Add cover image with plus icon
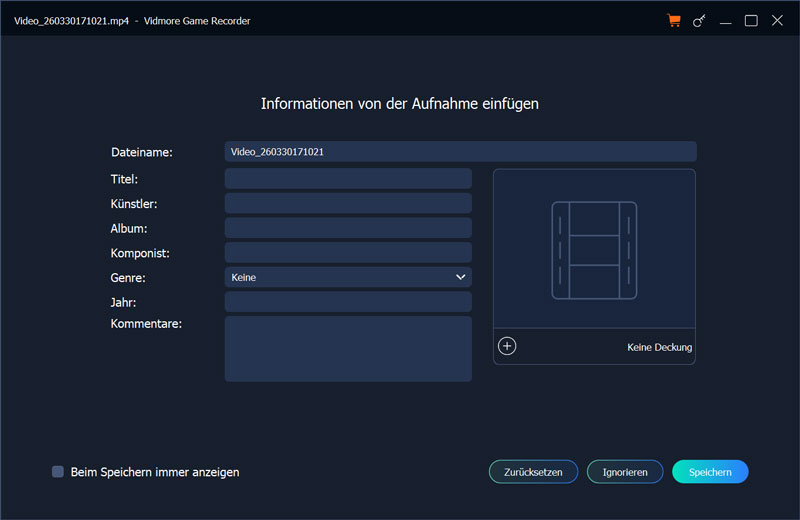 507,346
